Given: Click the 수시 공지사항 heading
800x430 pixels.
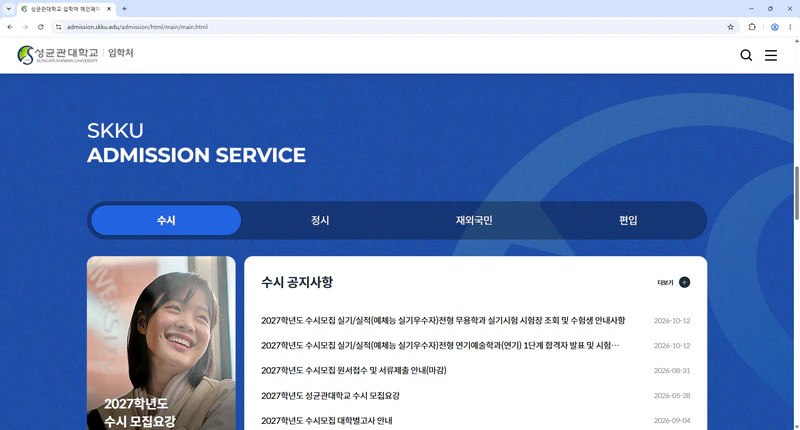Looking at the screenshot, I should pos(297,282).
